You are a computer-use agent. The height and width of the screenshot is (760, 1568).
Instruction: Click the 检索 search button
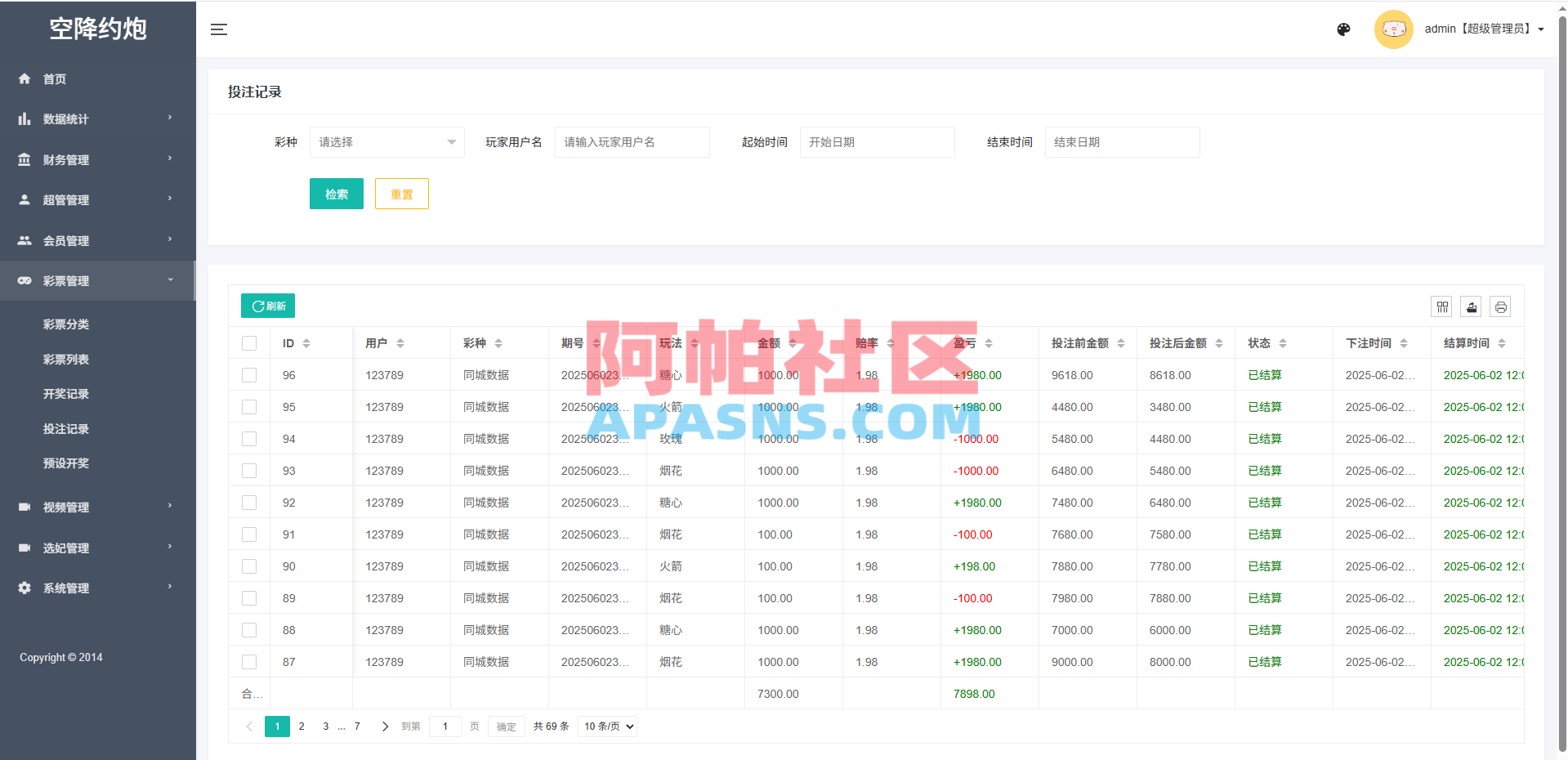336,194
